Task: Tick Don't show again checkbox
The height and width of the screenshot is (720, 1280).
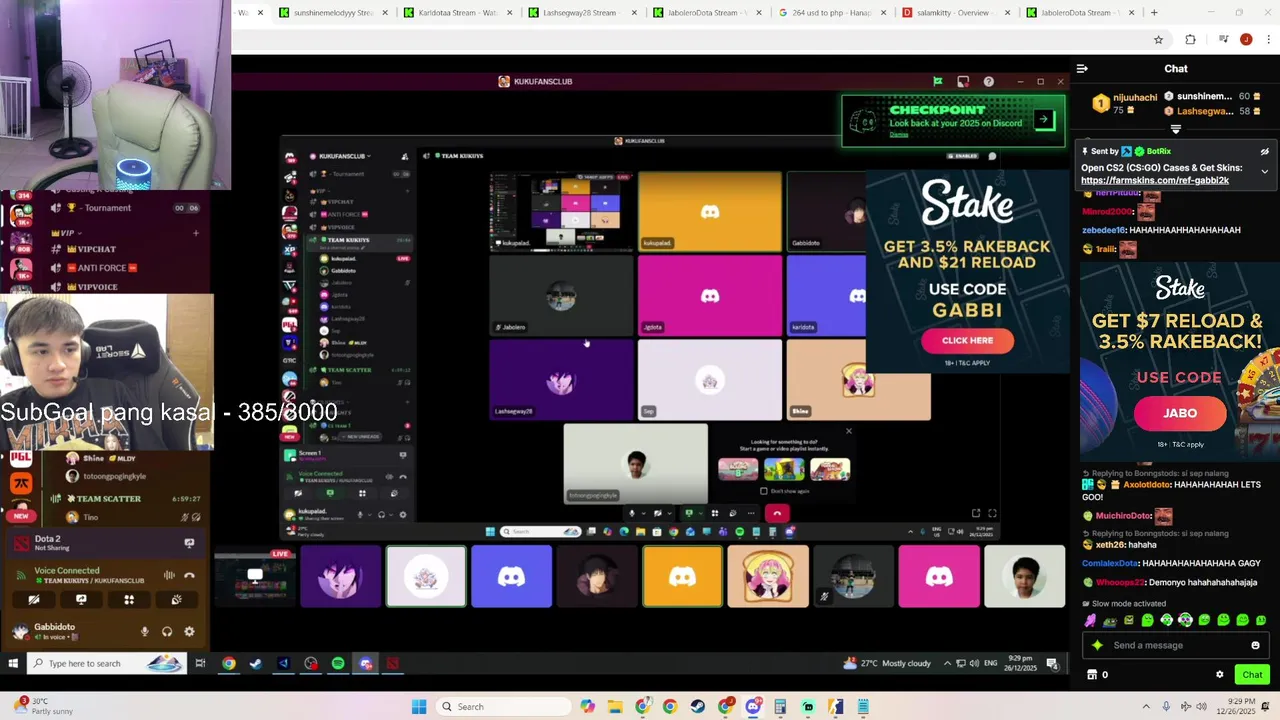Action: (764, 491)
